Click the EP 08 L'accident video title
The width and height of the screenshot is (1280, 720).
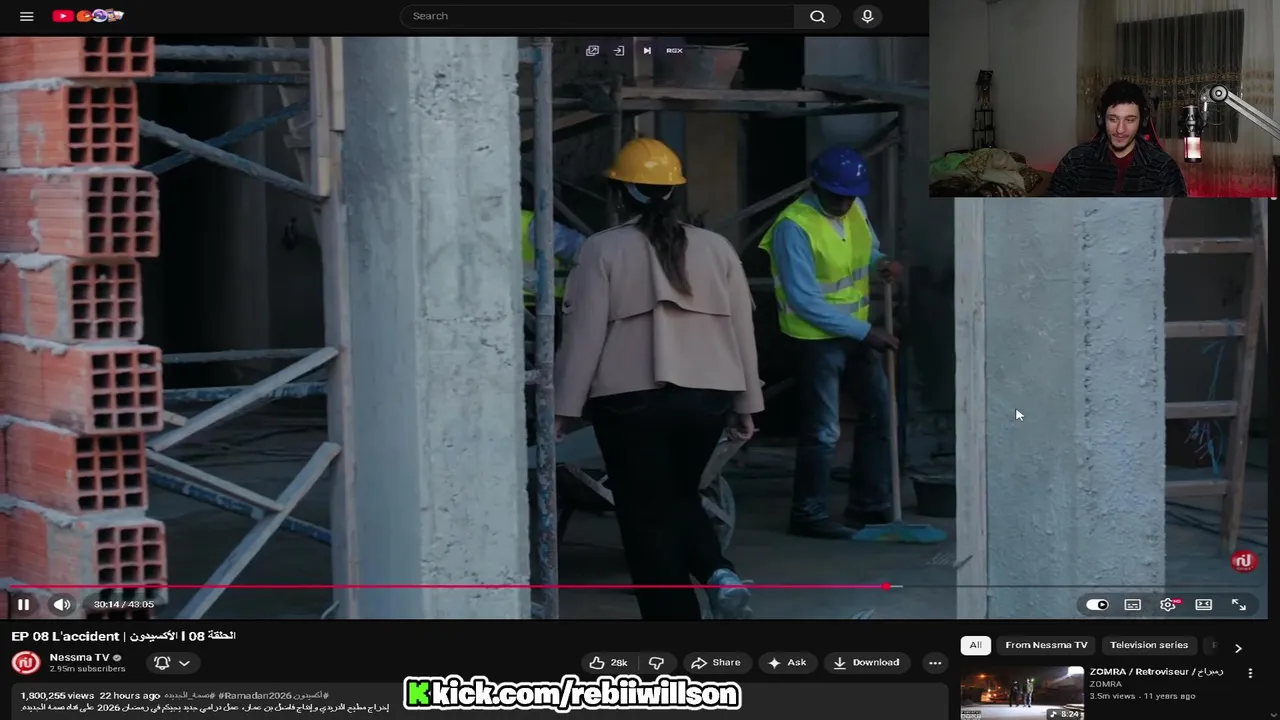(123, 636)
